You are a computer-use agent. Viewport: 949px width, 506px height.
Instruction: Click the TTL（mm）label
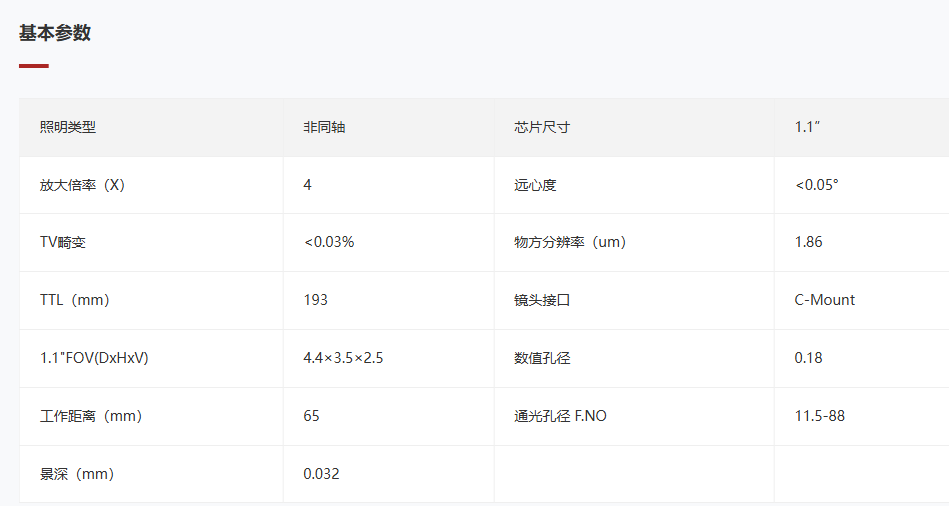[74, 300]
